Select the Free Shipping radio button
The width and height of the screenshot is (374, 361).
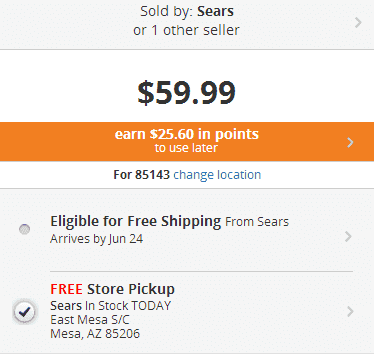coord(24,229)
